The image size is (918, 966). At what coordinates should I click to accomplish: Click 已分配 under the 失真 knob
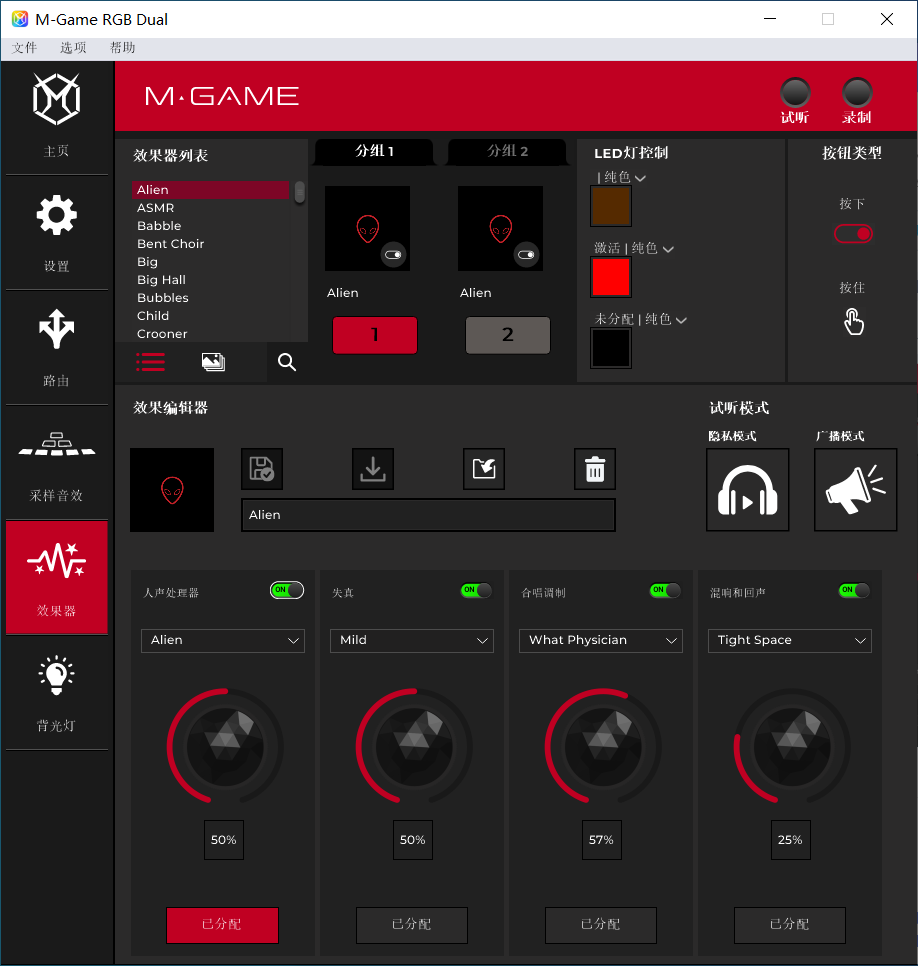pyautogui.click(x=412, y=925)
